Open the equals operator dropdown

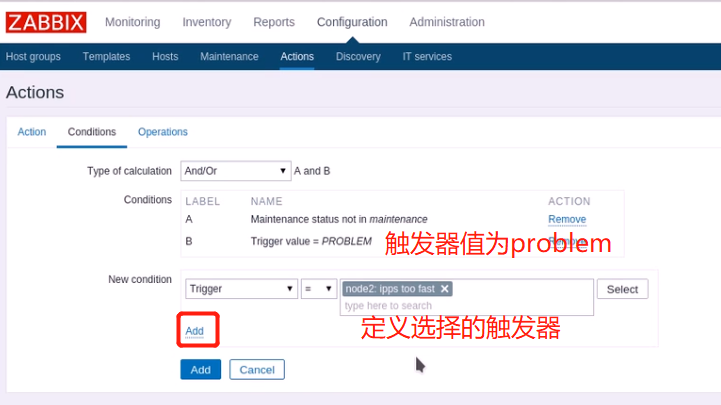point(319,289)
